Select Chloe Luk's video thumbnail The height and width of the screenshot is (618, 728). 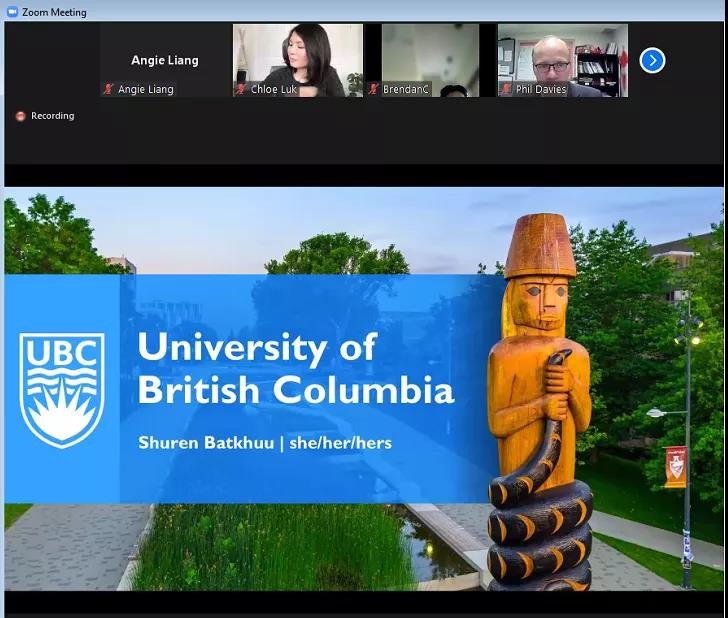click(x=298, y=60)
